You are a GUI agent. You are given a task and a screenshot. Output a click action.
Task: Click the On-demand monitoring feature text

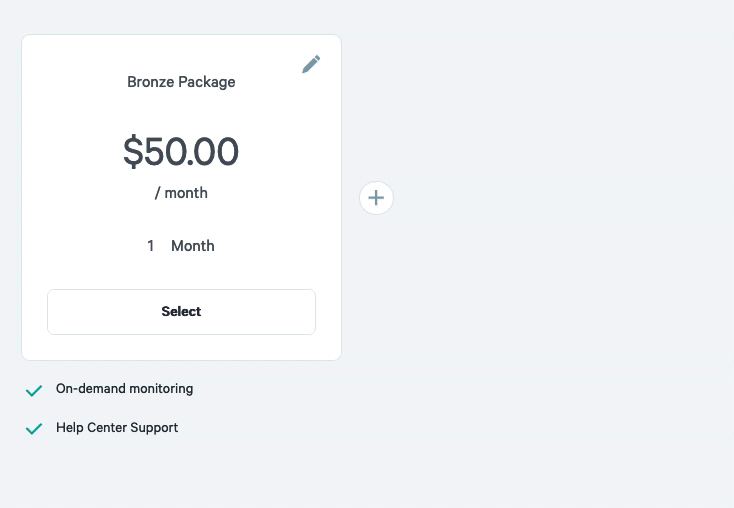coord(125,389)
